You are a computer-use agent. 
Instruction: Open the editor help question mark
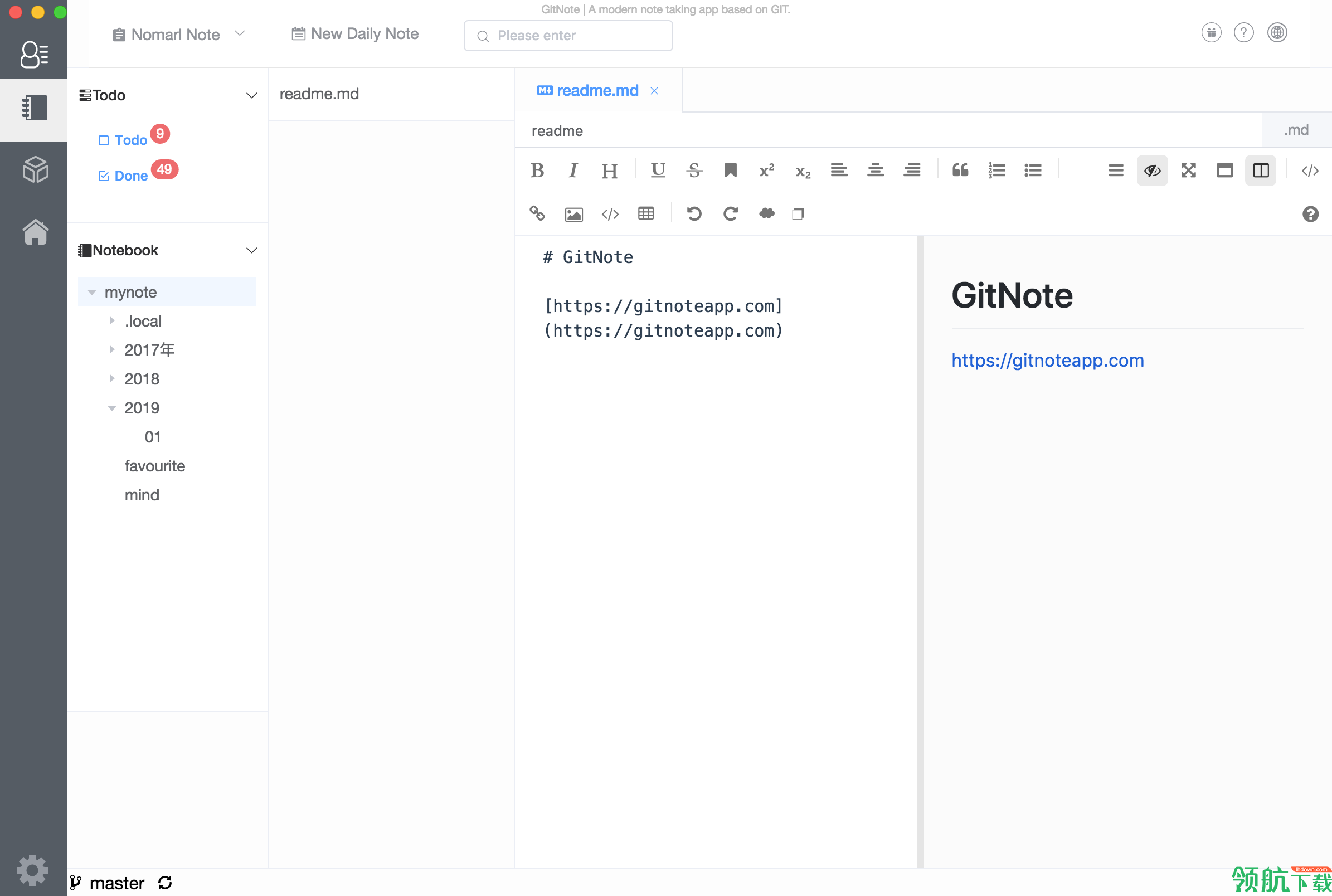1310,214
